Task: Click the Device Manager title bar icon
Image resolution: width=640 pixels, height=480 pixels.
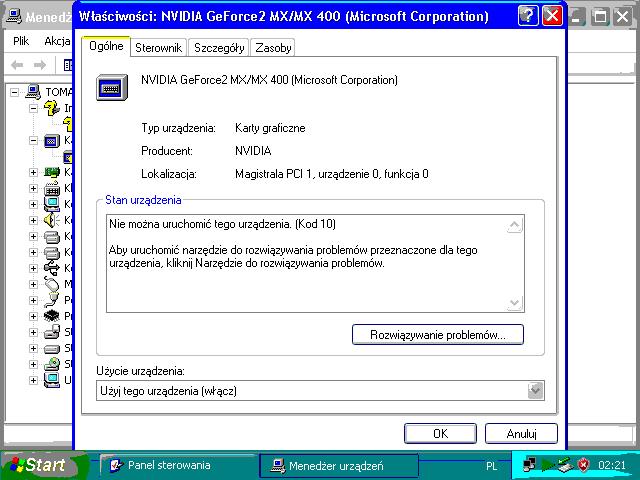Action: pos(14,17)
